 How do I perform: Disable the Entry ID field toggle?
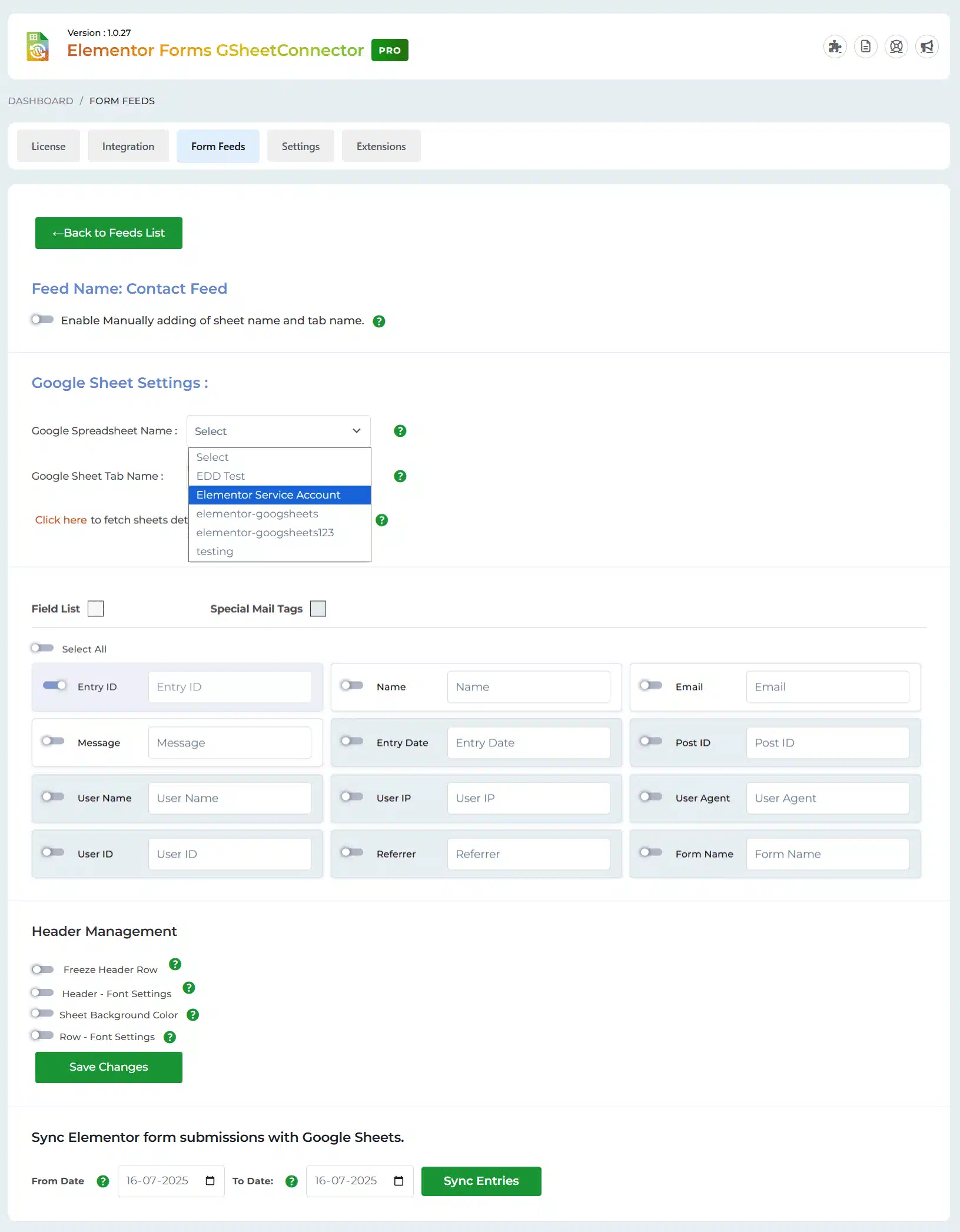[x=55, y=685]
